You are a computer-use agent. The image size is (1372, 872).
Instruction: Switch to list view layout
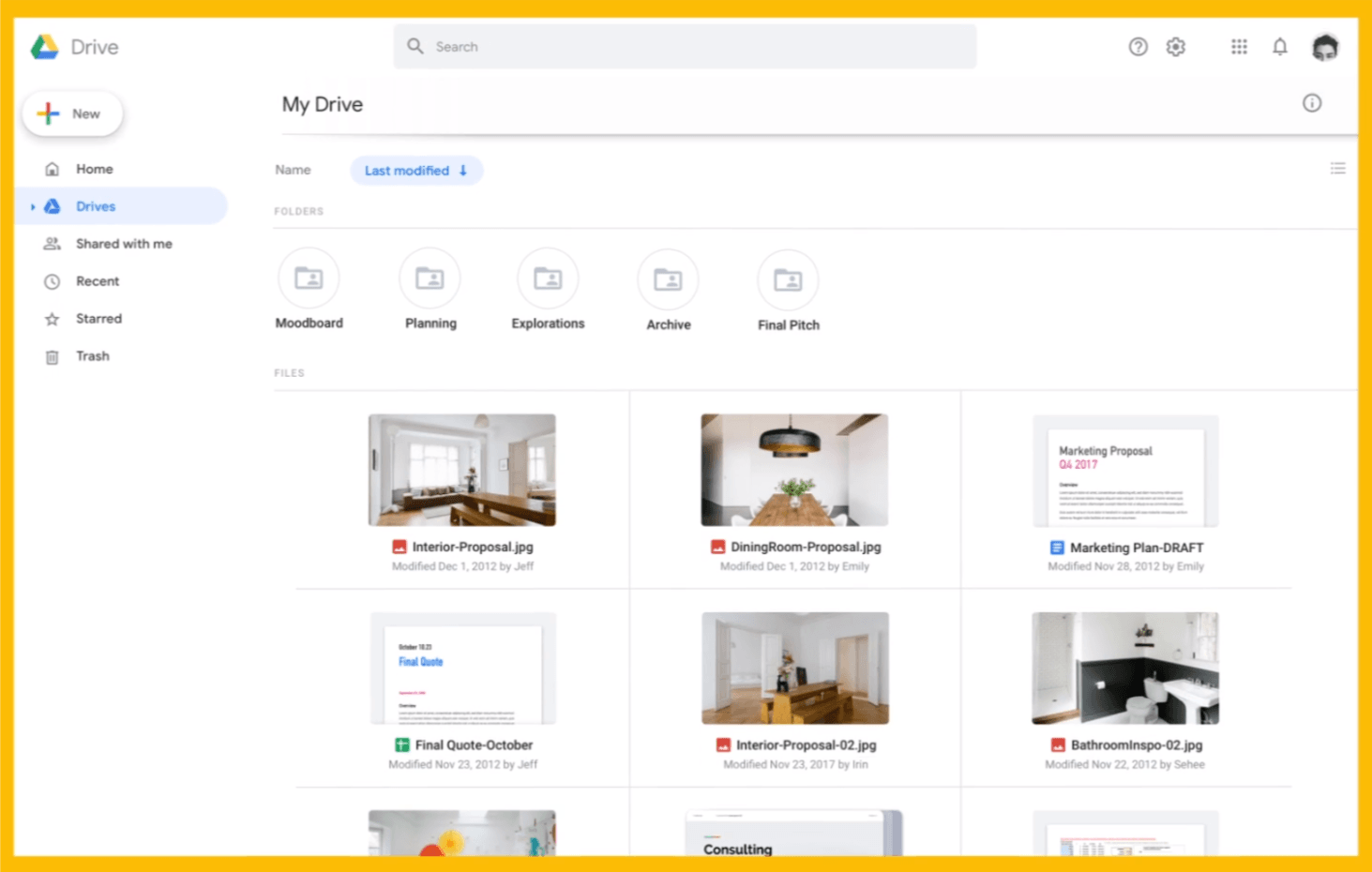(x=1337, y=169)
